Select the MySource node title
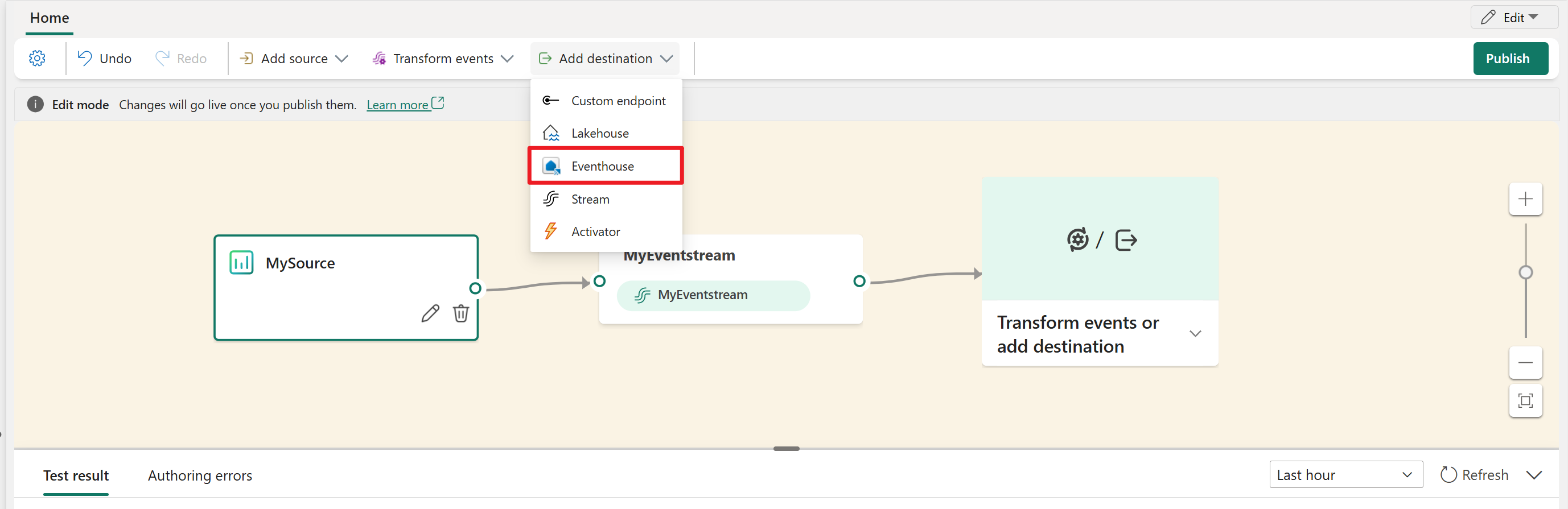This screenshot has width=1568, height=509. coord(300,263)
